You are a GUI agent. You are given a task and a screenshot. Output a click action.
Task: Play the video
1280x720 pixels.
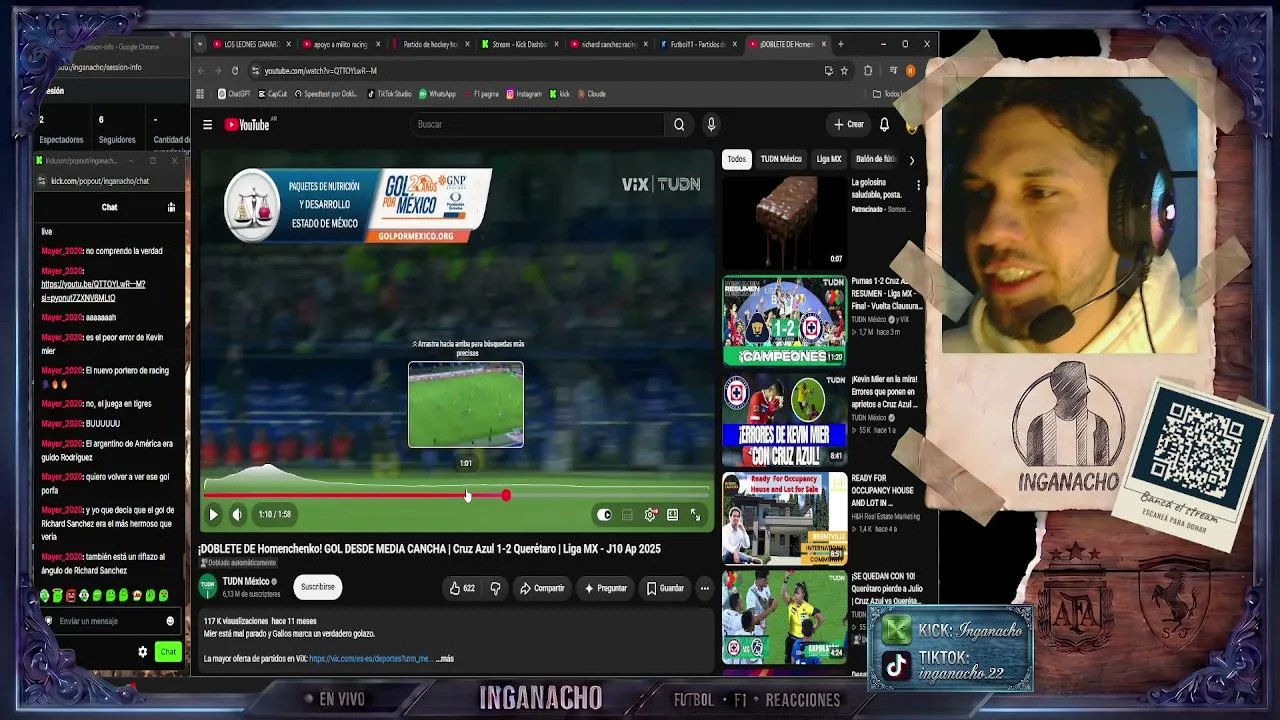[x=213, y=515]
